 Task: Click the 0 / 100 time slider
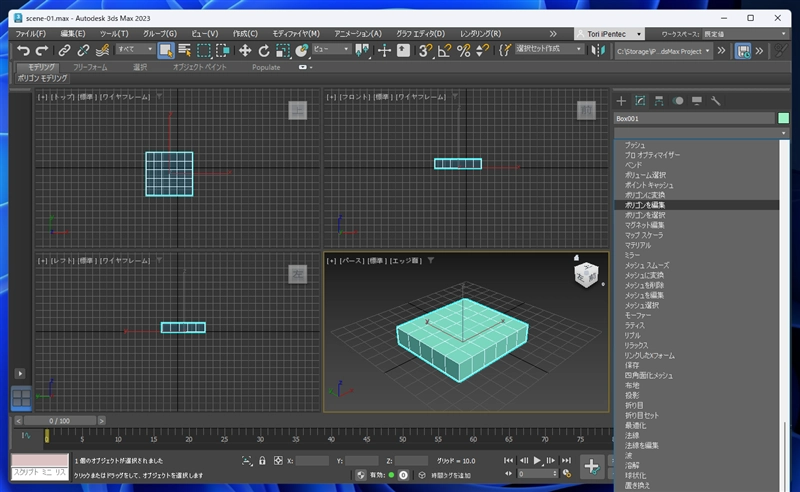(60, 421)
